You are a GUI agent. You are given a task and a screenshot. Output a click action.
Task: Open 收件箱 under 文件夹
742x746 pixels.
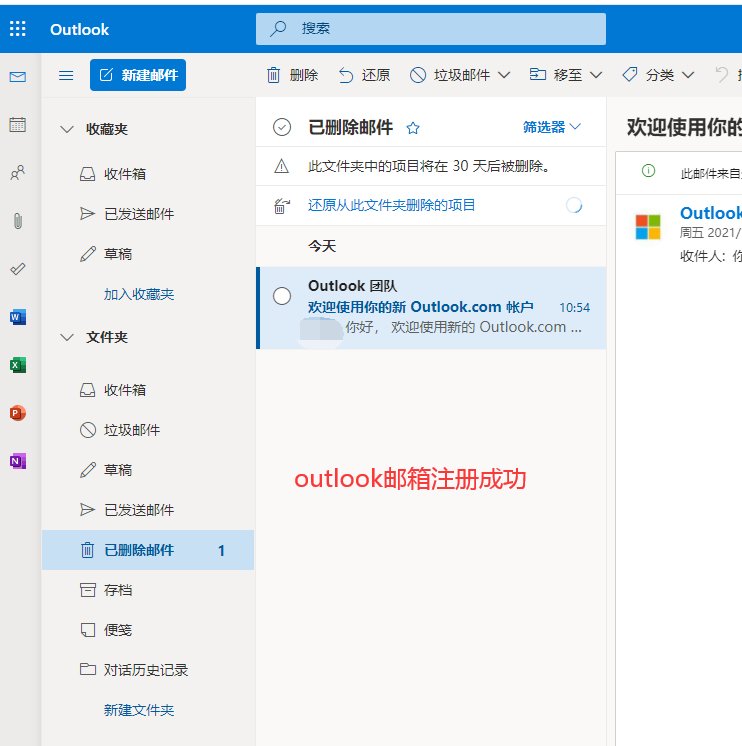pos(148,390)
